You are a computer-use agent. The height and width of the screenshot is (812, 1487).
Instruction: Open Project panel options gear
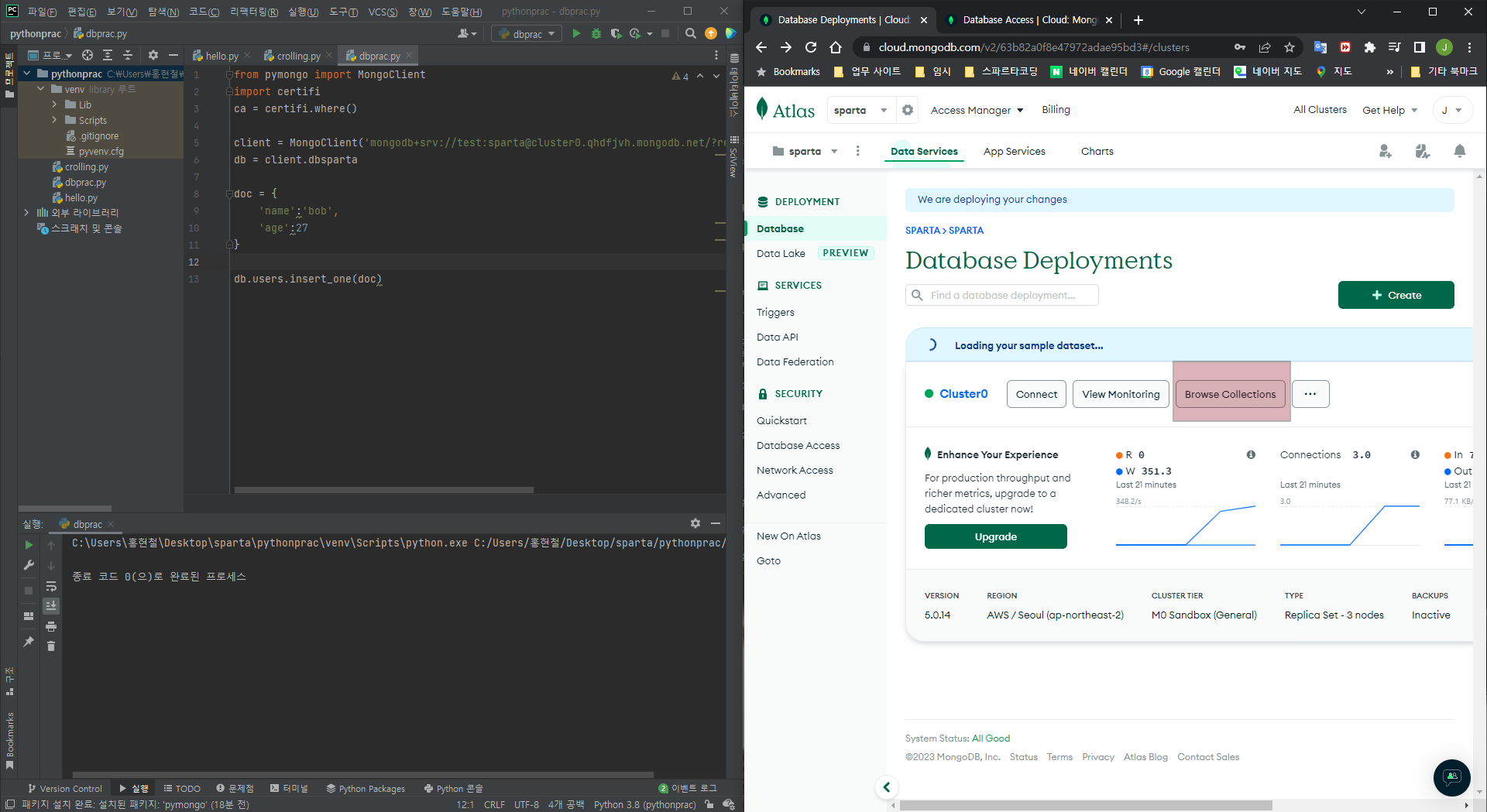coord(153,55)
